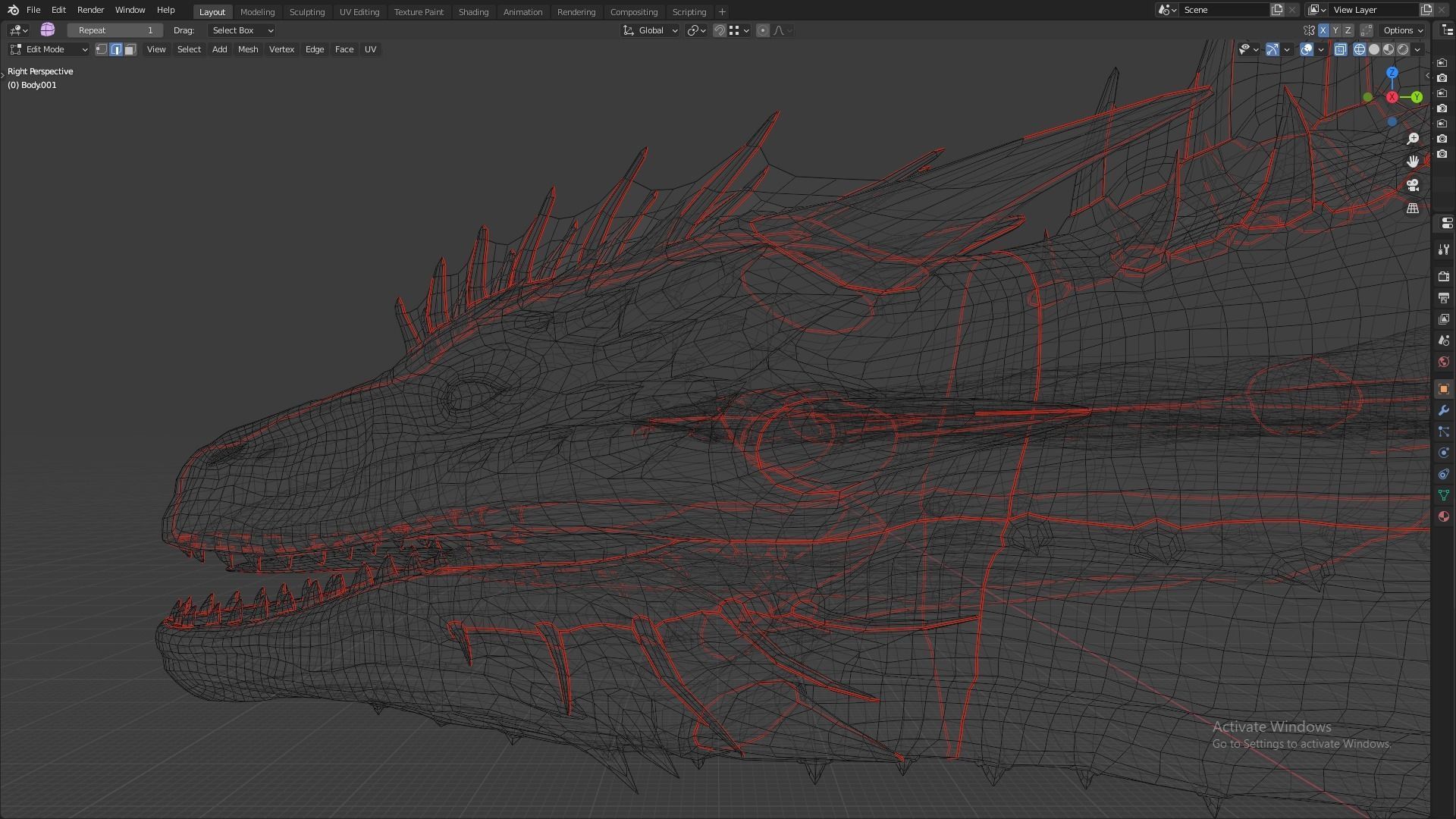
Task: Open the Scripting workspace tab
Action: (x=689, y=12)
